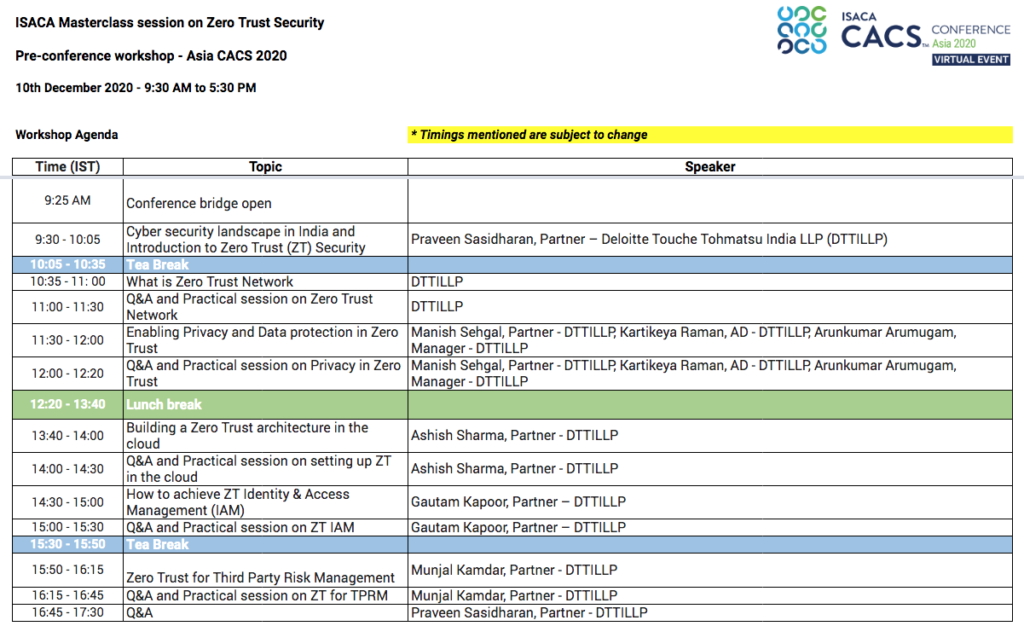
Task: Select the 'ISACA Masterclass session on Zero Trust Security' title
Action: 170,23
